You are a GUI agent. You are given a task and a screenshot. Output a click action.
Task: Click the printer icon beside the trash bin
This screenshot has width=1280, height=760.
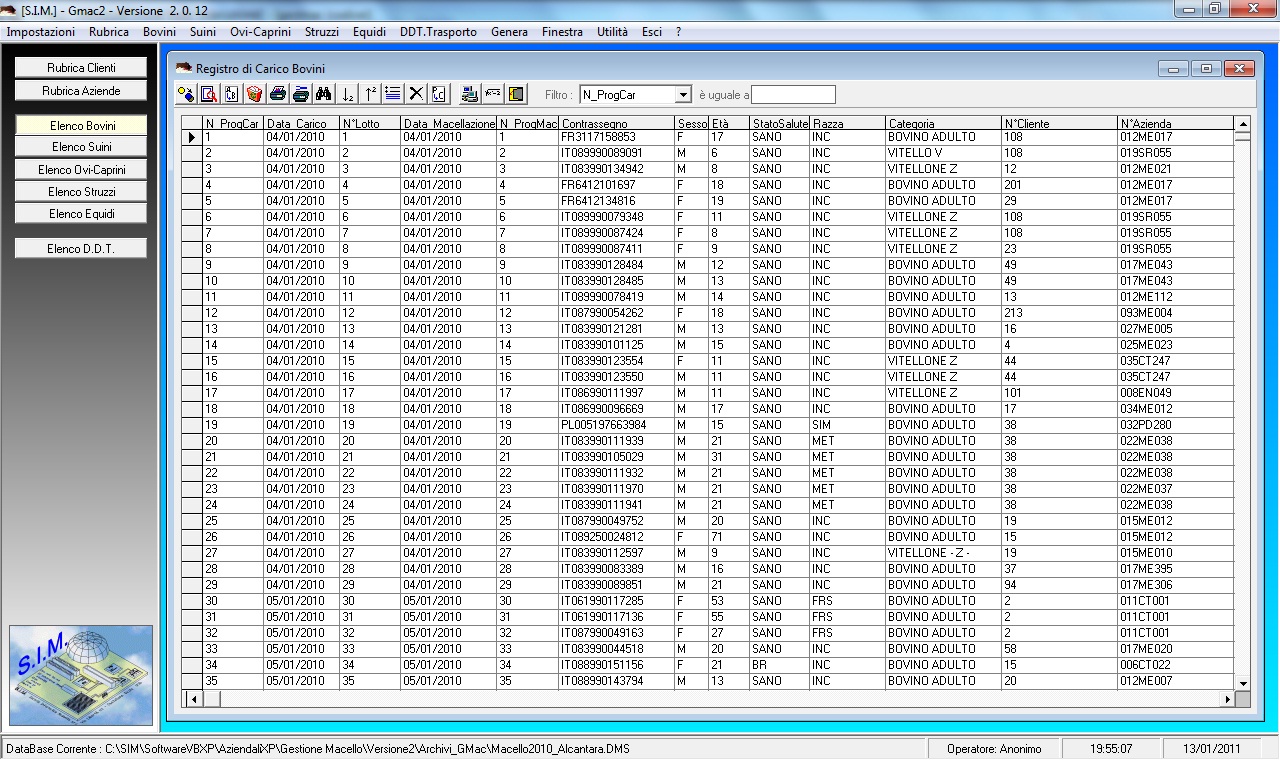coord(277,94)
